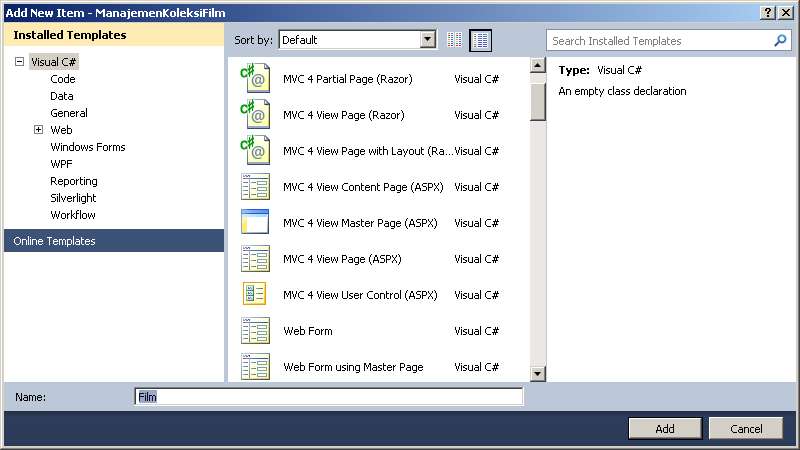Image resolution: width=800 pixels, height=450 pixels.
Task: Select MVC 4 View User Control icon
Action: point(255,295)
